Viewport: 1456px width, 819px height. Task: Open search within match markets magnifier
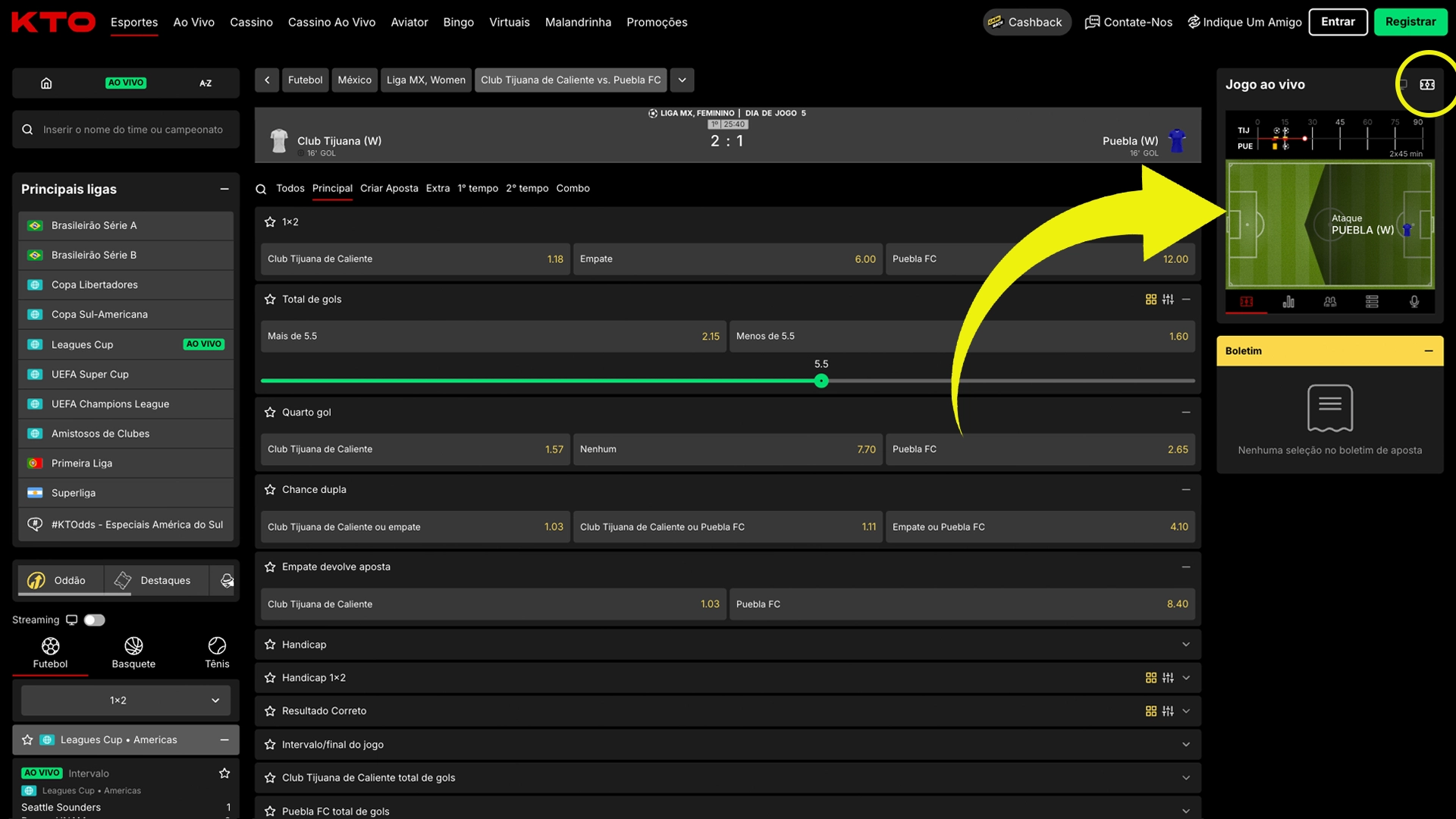(x=261, y=189)
